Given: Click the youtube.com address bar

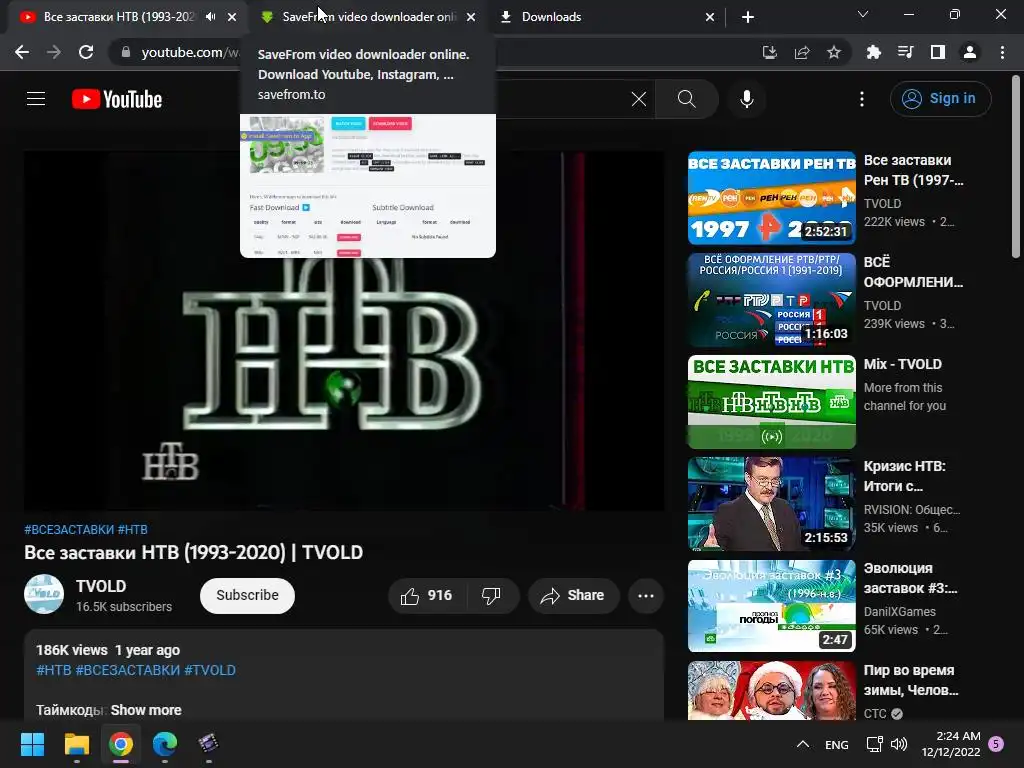Looking at the screenshot, I should click(189, 52).
